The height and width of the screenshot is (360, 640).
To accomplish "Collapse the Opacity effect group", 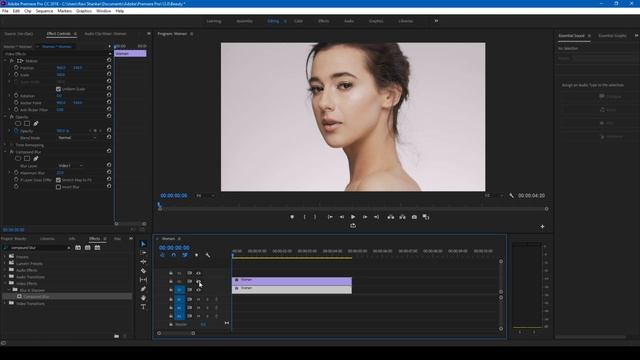I will 6,117.
